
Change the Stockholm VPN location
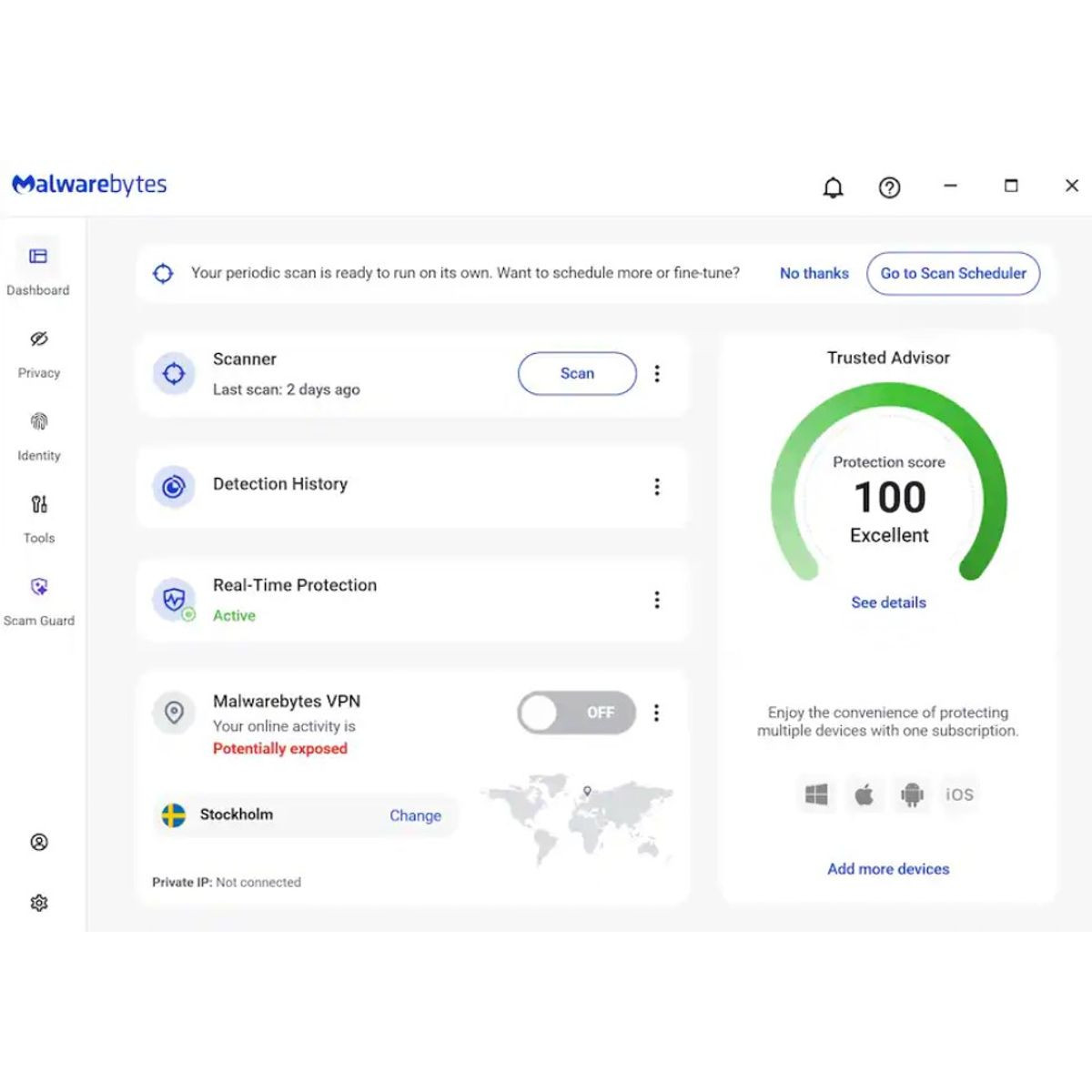pyautogui.click(x=415, y=815)
